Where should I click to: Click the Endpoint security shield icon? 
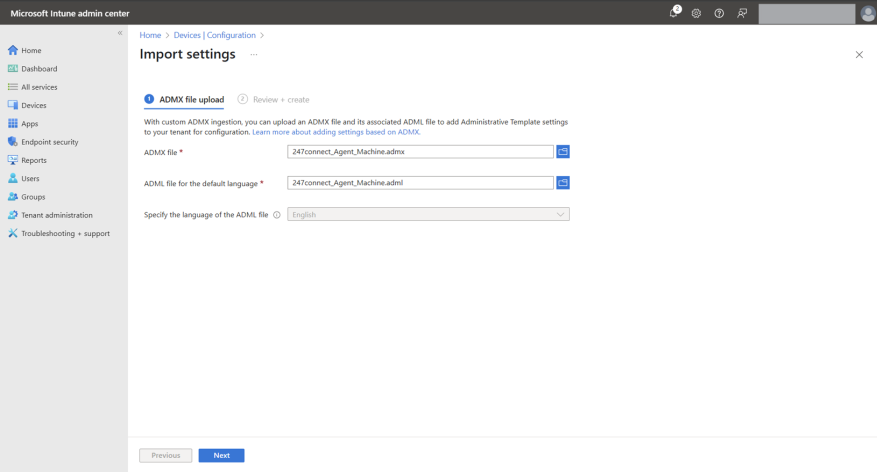click(13, 141)
